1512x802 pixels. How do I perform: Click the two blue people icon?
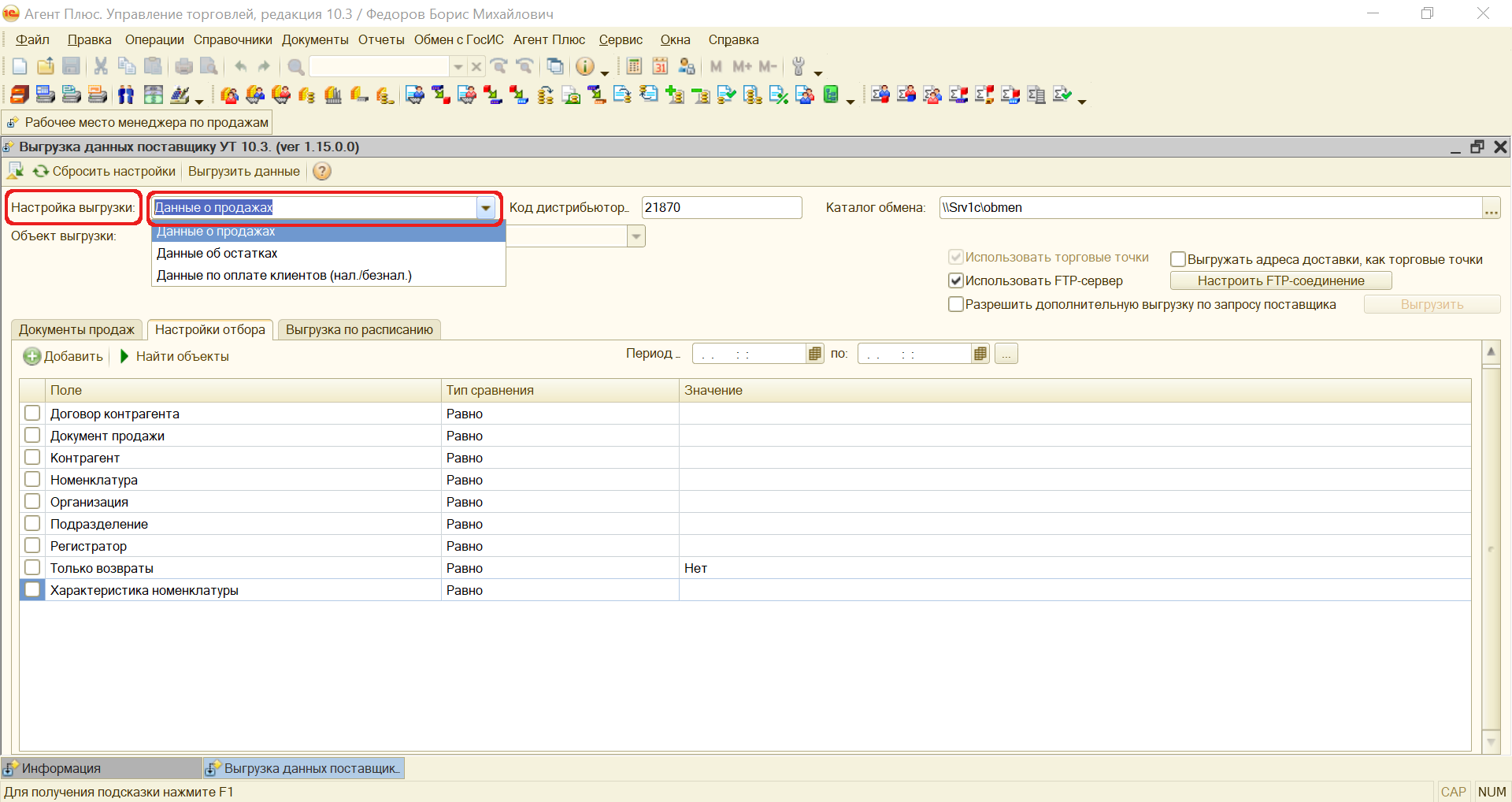pos(126,95)
